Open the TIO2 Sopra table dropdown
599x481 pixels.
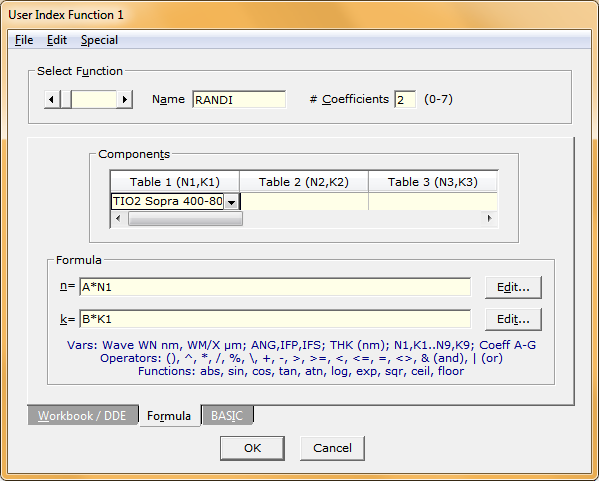tap(232, 202)
